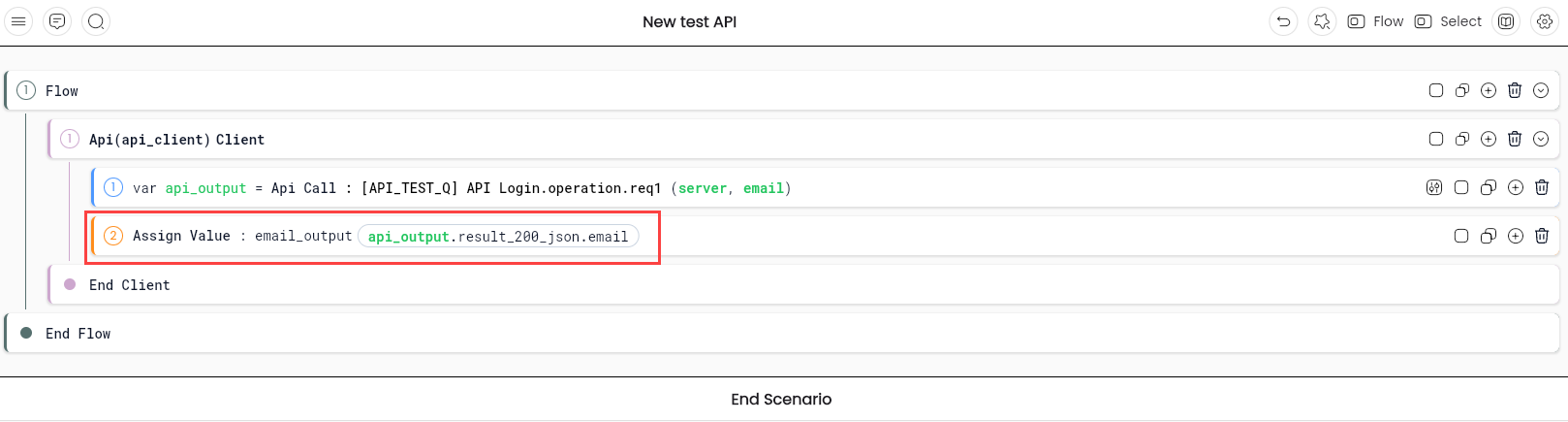Add a step in Api Client row
Image resolution: width=1568 pixels, height=422 pixels.
[1489, 139]
